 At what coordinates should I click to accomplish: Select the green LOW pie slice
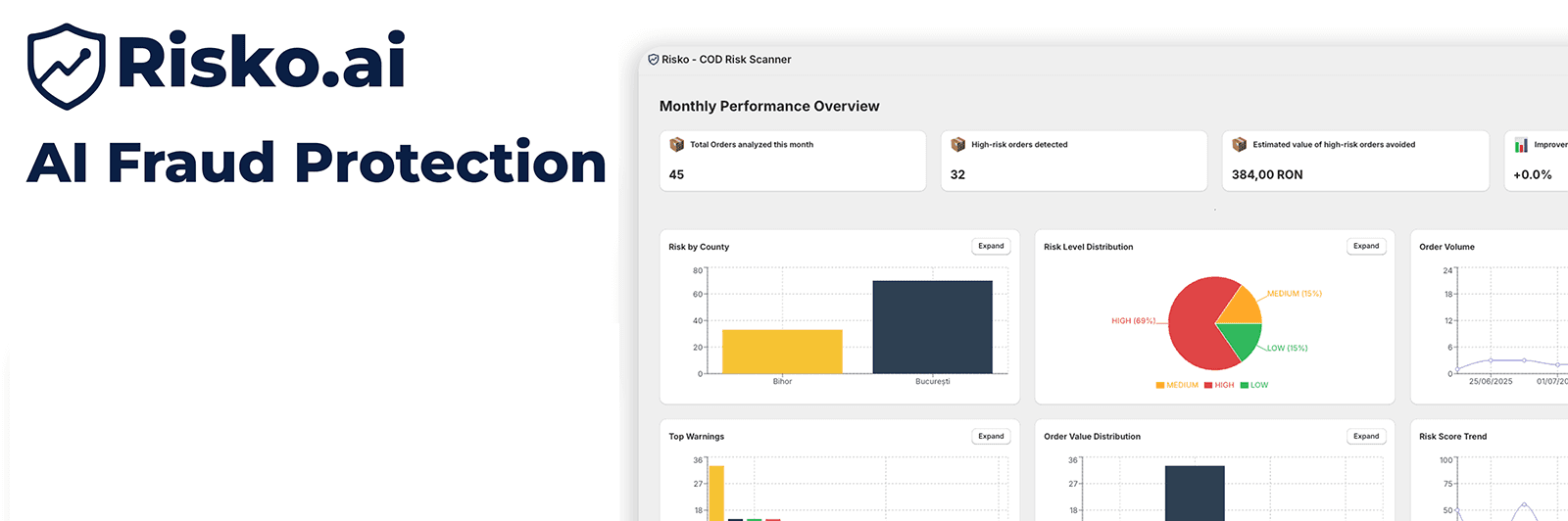(1238, 342)
